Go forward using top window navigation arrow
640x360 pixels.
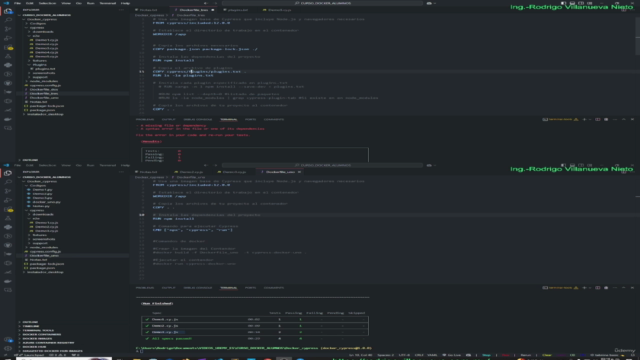pos(215,3)
